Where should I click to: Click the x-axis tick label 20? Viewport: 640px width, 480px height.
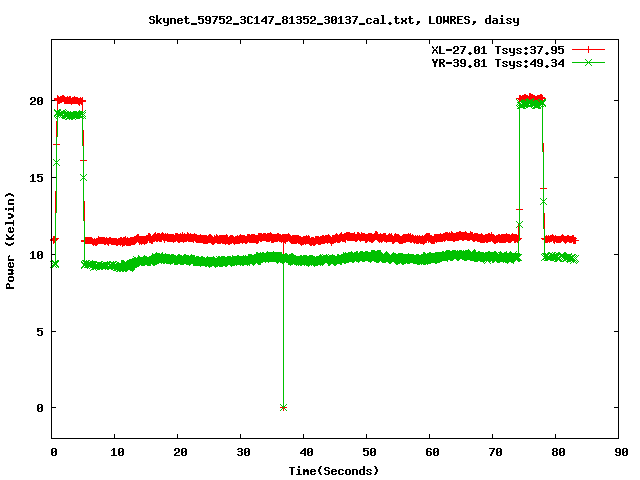(x=180, y=452)
